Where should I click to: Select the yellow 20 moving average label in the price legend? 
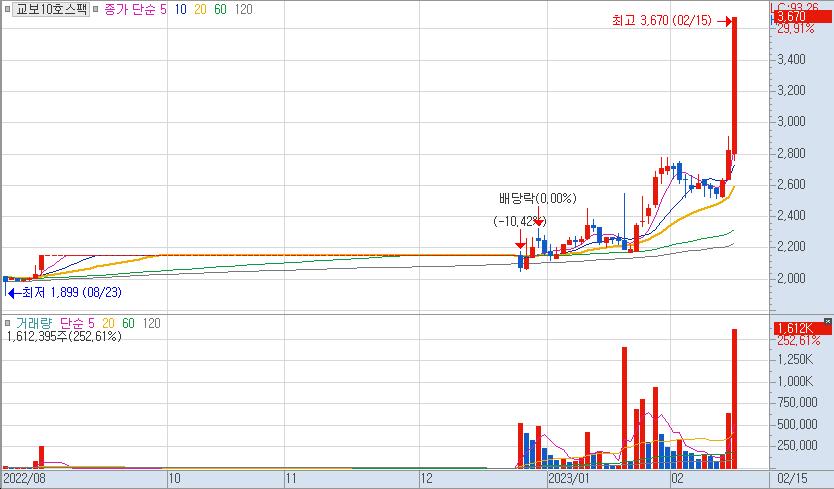(200, 9)
